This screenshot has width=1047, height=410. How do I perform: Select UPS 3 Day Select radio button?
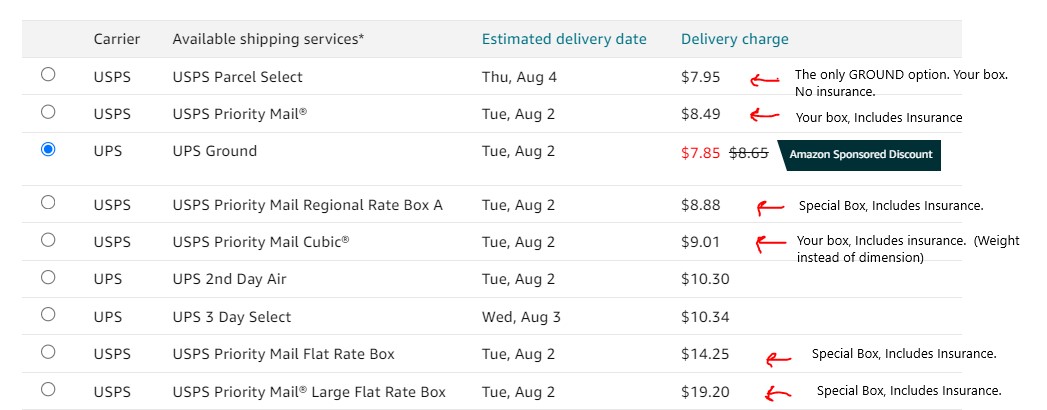coord(47,314)
